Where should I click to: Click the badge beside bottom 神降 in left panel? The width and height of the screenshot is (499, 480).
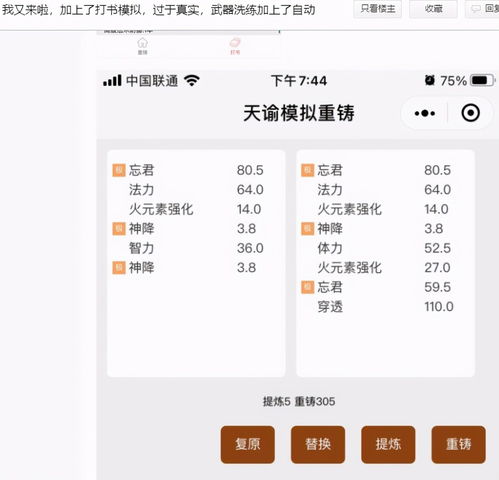pos(119,268)
